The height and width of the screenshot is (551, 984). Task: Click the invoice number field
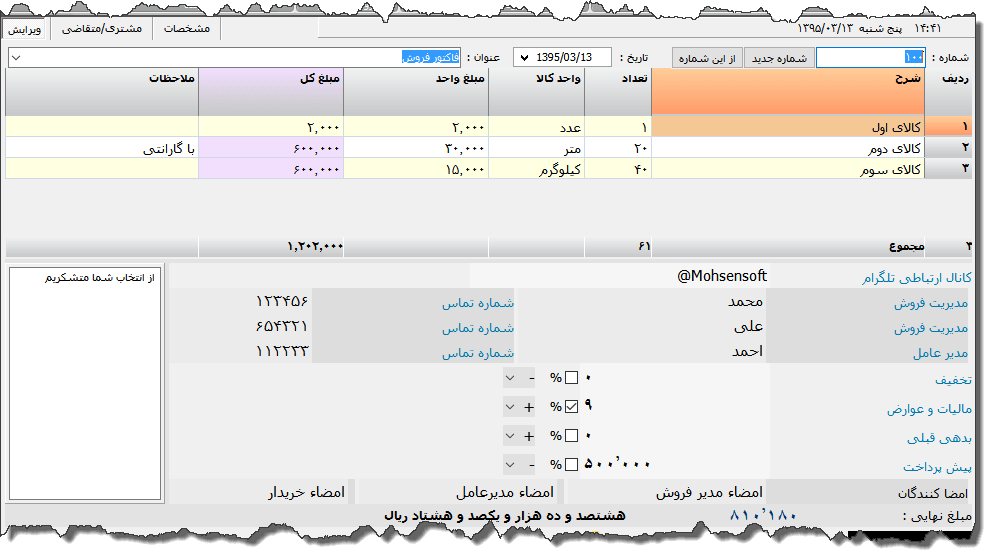(869, 58)
